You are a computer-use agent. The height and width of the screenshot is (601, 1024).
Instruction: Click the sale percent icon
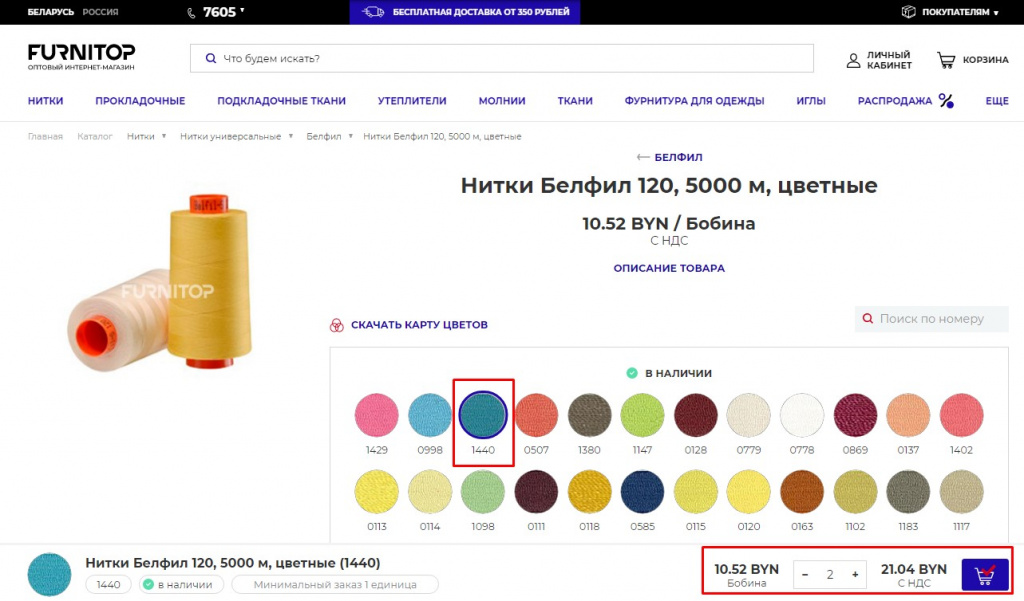pyautogui.click(x=946, y=101)
